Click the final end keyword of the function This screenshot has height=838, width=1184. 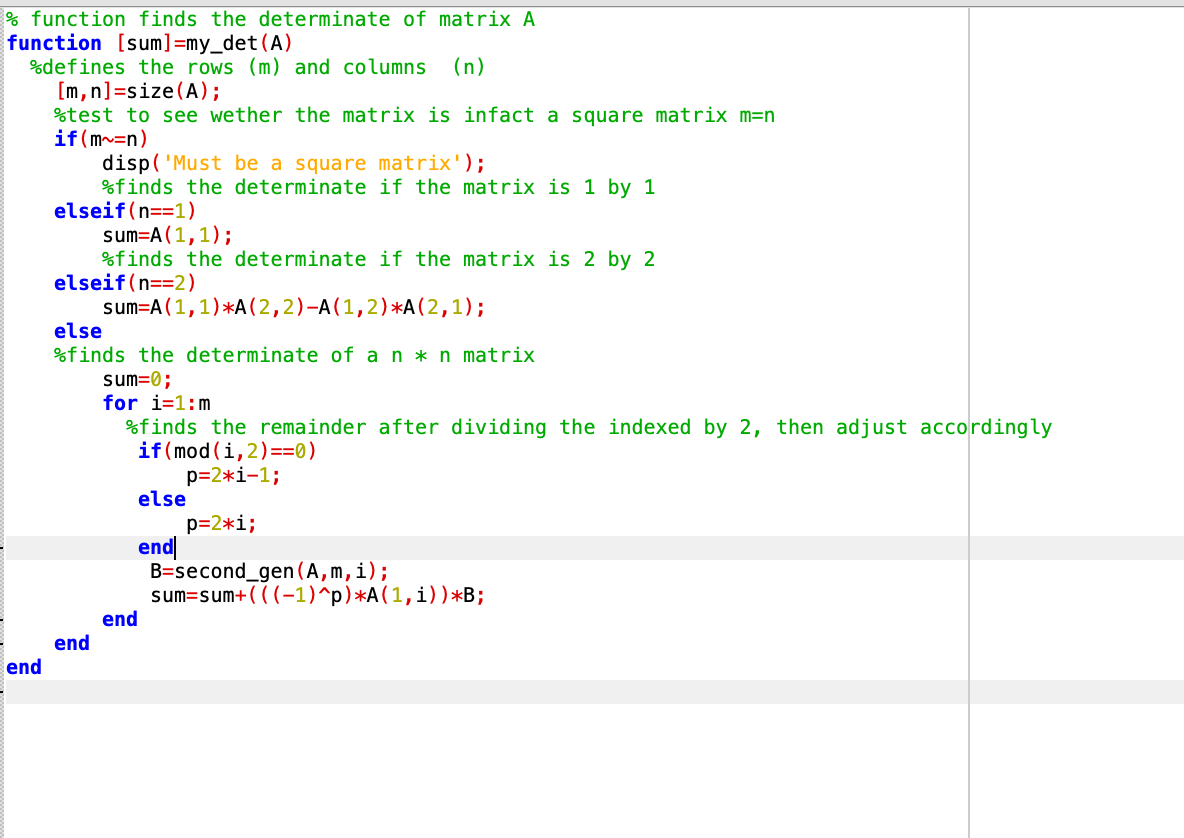click(23, 667)
